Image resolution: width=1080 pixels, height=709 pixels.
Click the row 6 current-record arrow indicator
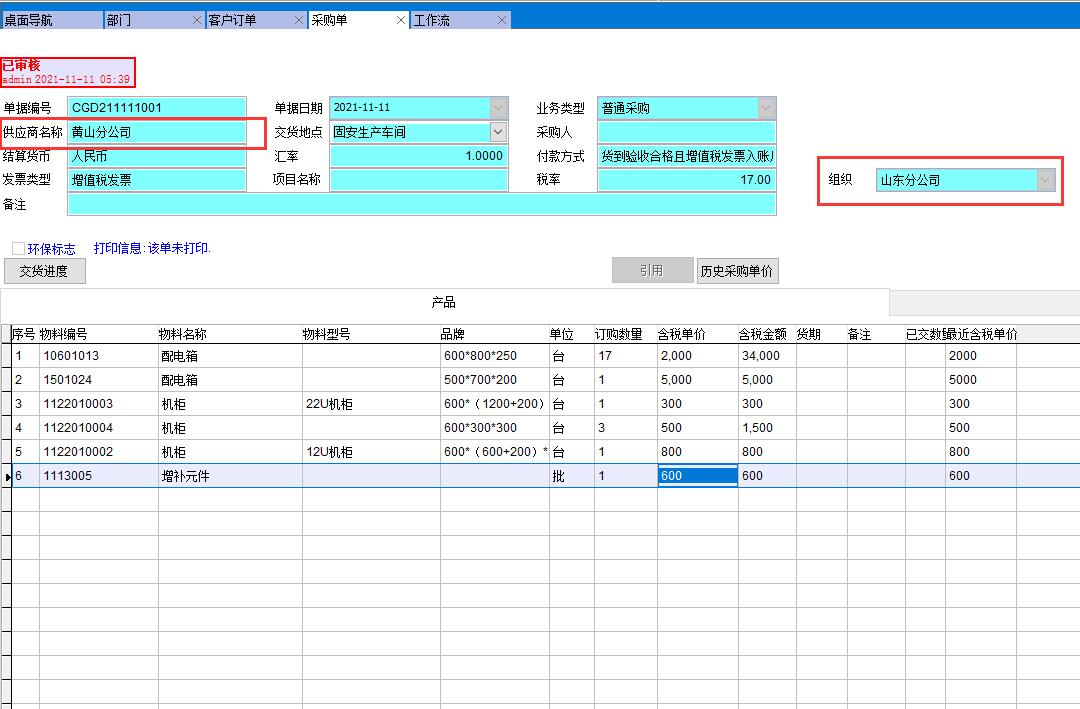tap(8, 477)
